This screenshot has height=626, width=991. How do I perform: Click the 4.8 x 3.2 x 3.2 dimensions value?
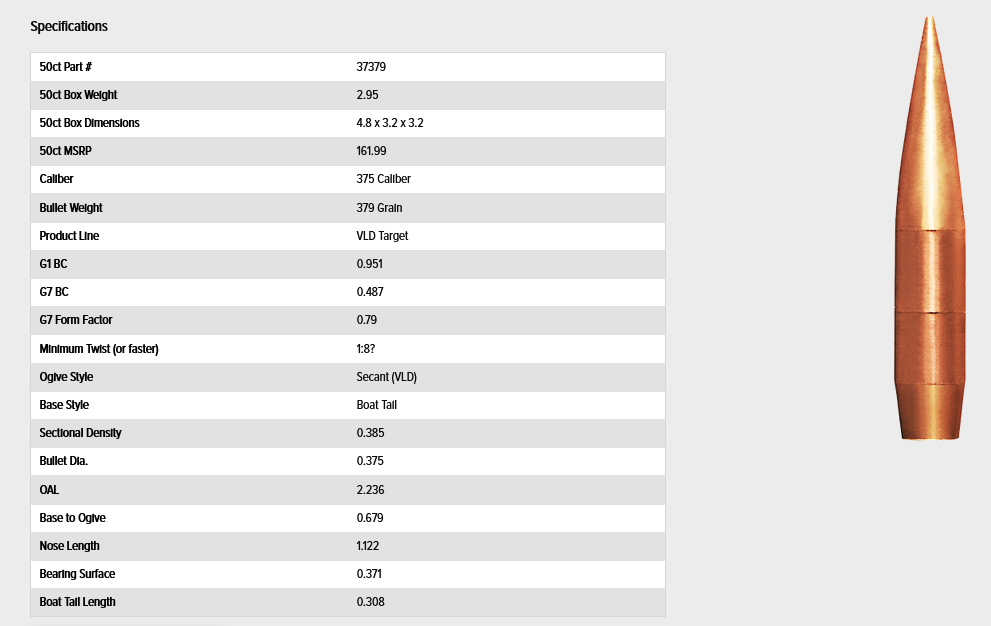click(397, 123)
